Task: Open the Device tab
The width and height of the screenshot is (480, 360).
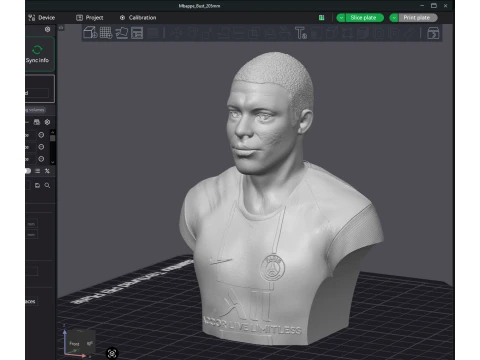Action: coord(42,18)
